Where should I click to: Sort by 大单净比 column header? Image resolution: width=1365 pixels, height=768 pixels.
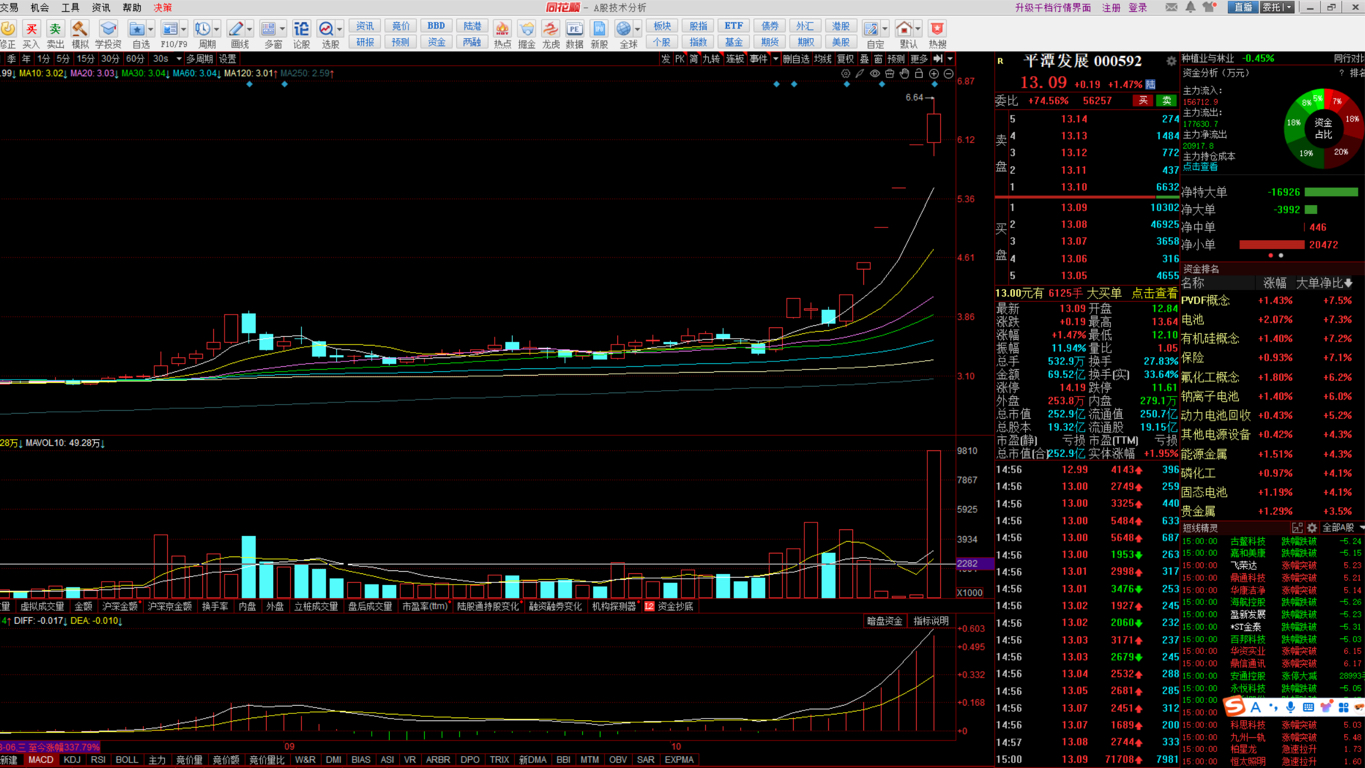click(x=1325, y=283)
